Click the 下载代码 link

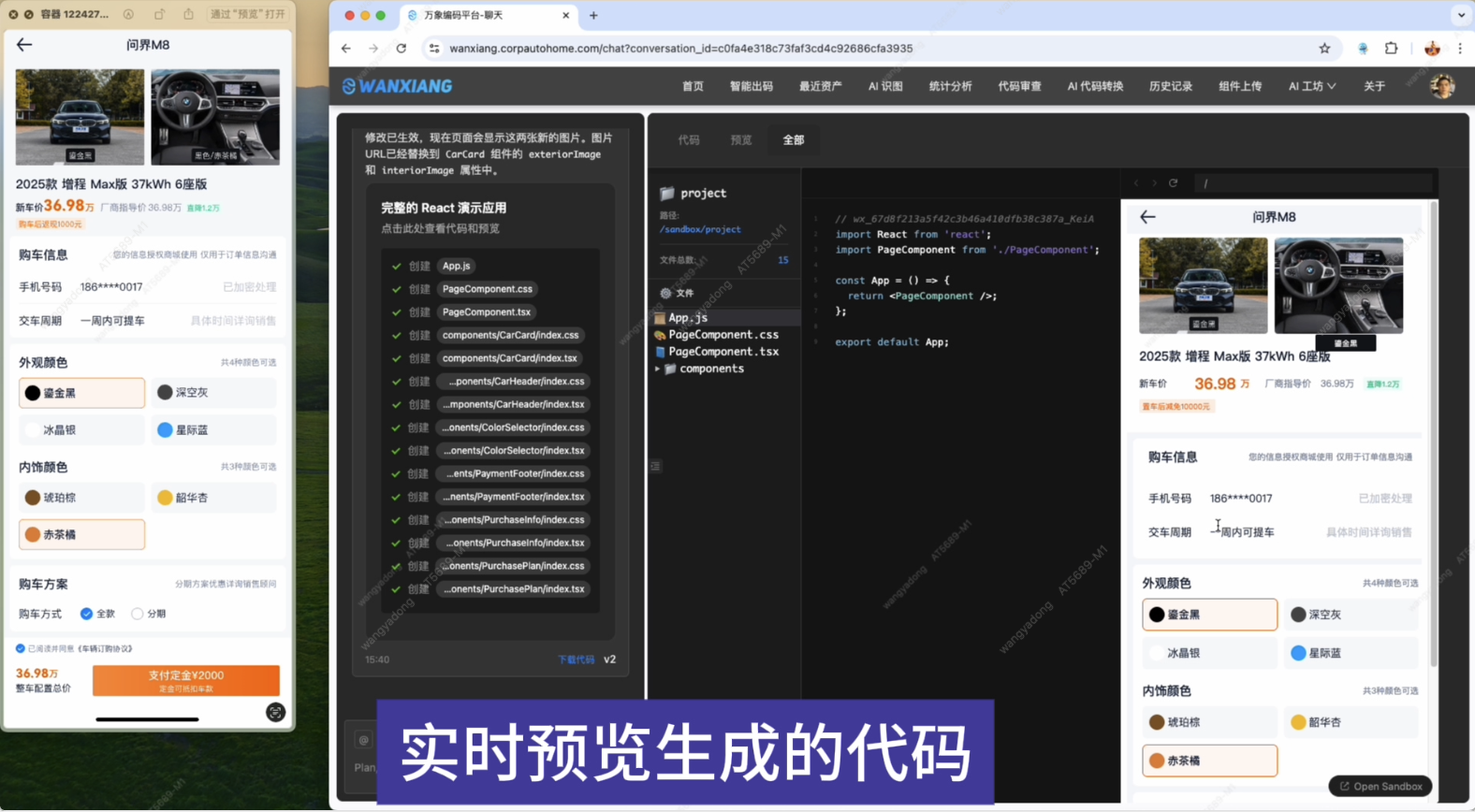point(577,660)
